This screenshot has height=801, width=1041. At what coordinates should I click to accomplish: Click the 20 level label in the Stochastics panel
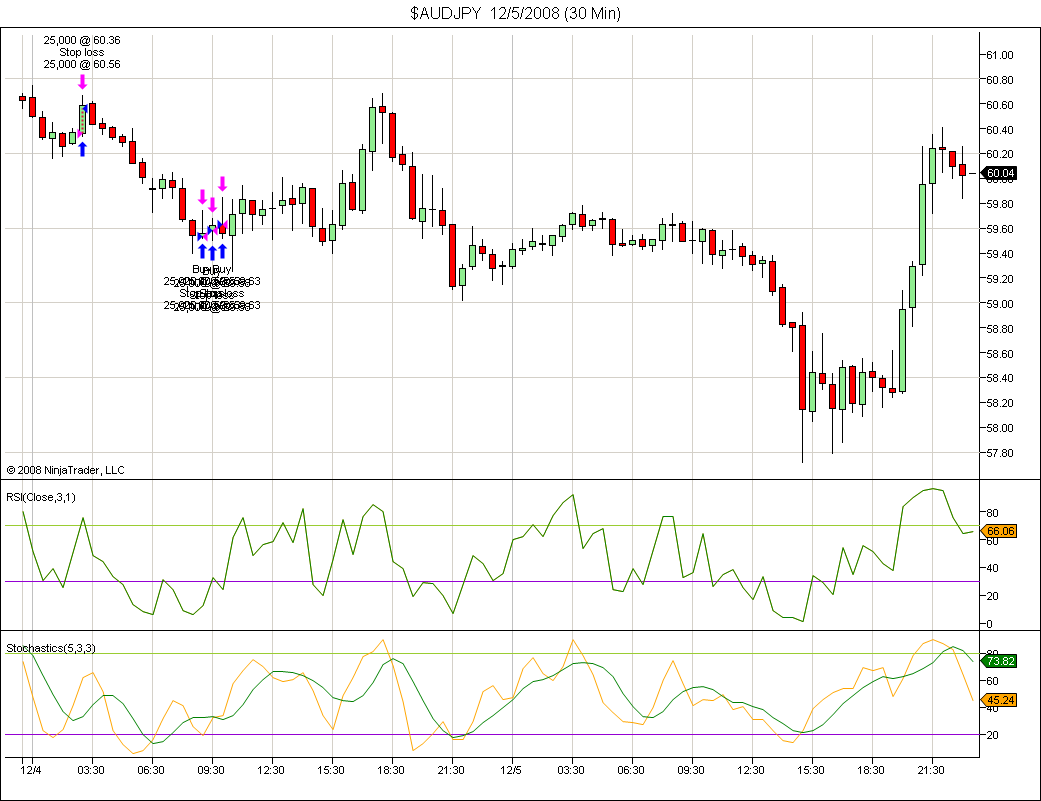pyautogui.click(x=992, y=735)
